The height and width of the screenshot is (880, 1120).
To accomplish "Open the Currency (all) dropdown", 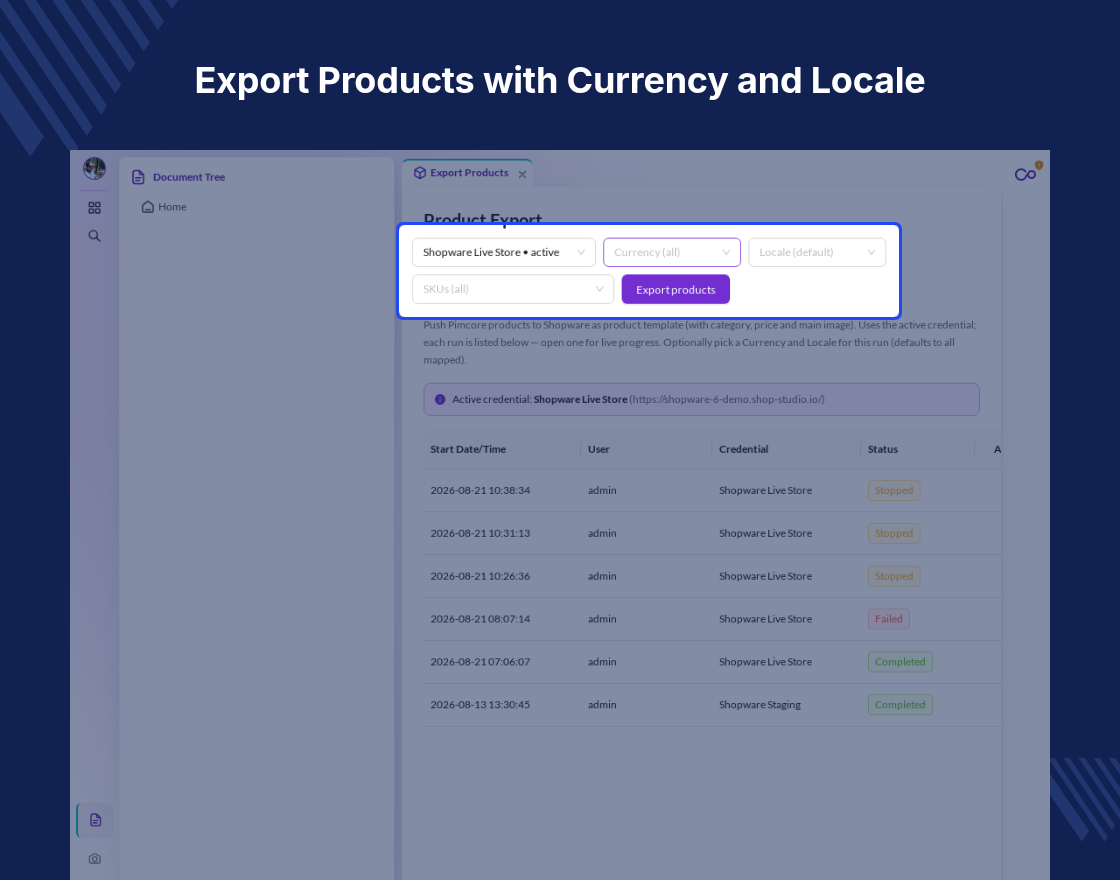I will (672, 252).
